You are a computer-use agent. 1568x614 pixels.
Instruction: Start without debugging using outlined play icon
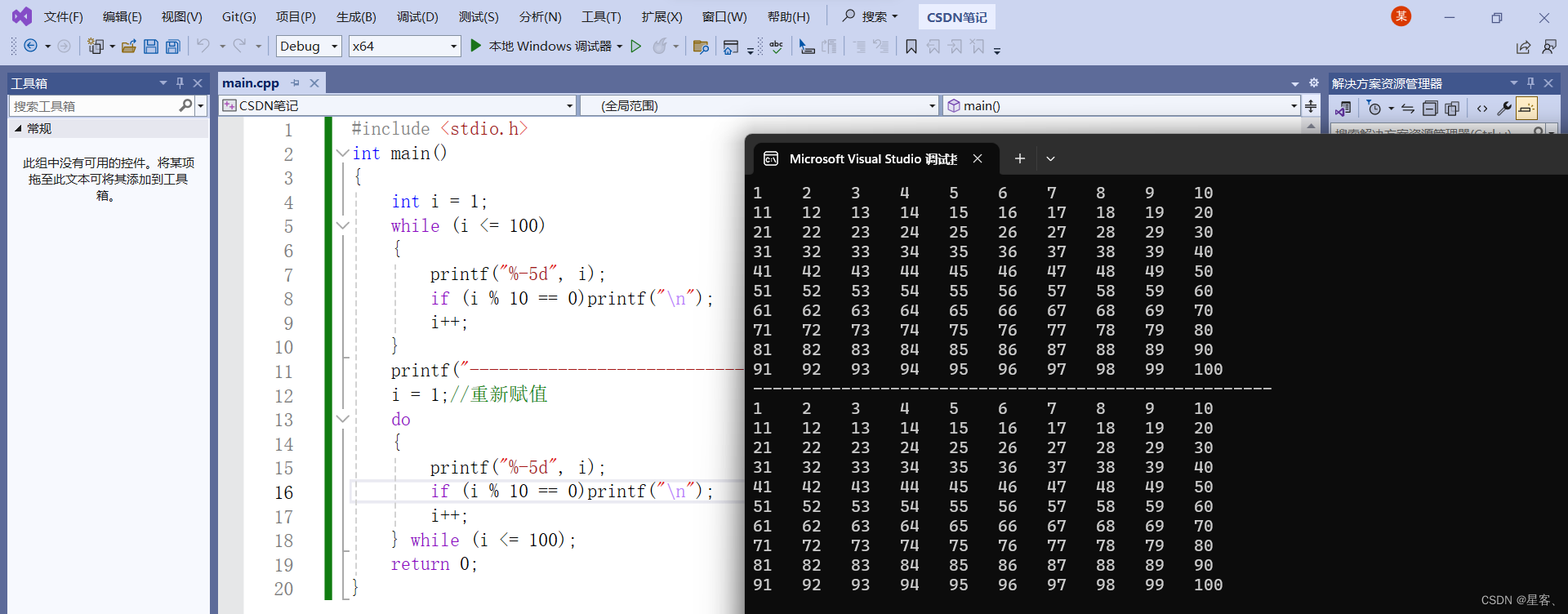(636, 46)
